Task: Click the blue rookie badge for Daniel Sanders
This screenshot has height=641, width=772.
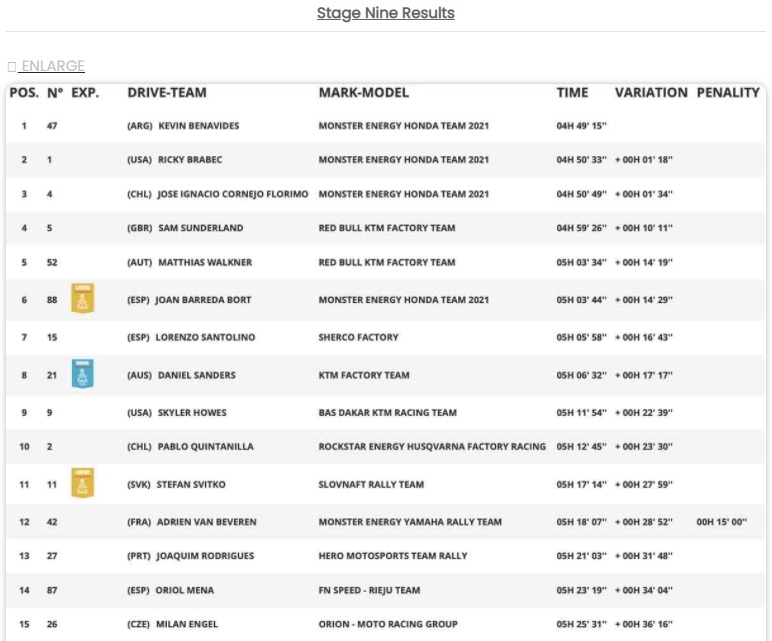Action: [83, 374]
